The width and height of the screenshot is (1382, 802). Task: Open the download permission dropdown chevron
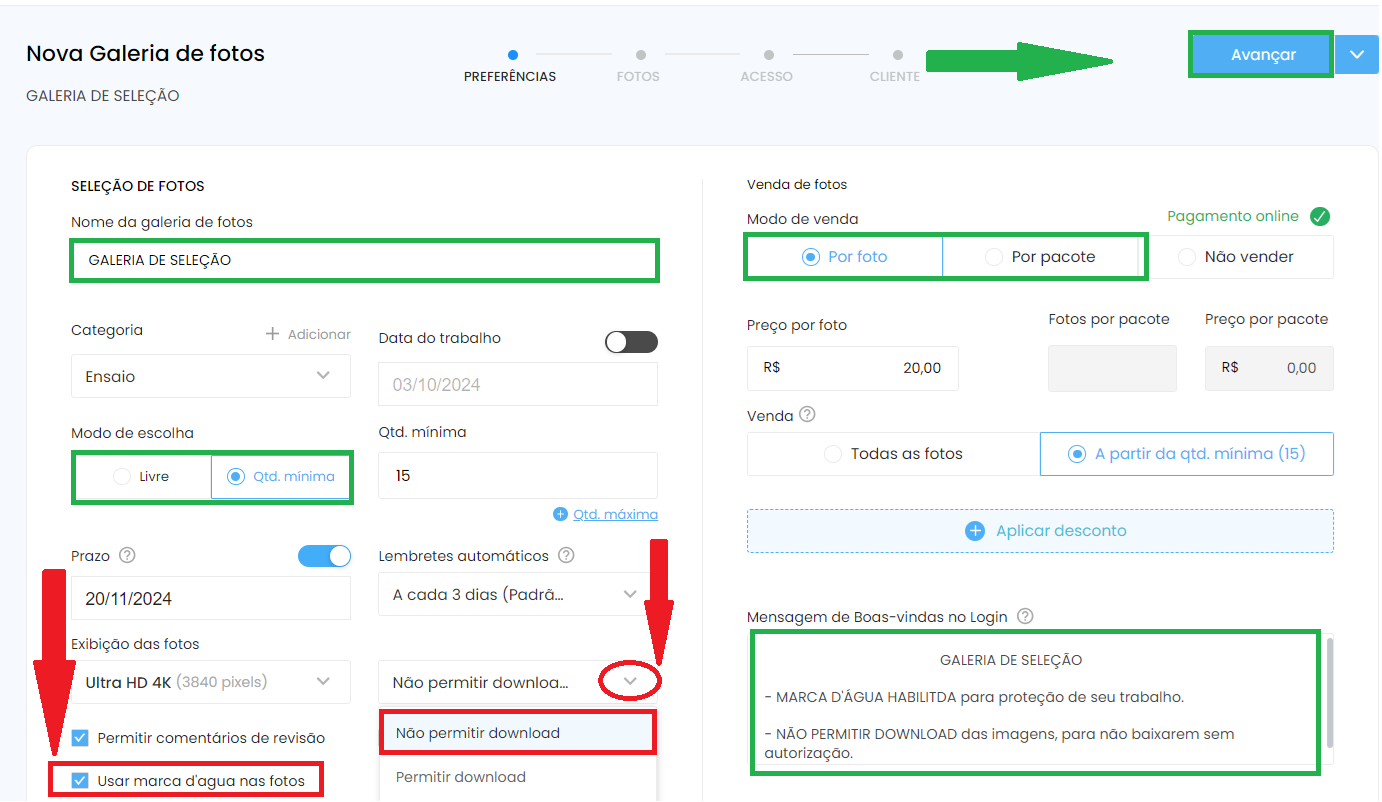click(x=630, y=682)
